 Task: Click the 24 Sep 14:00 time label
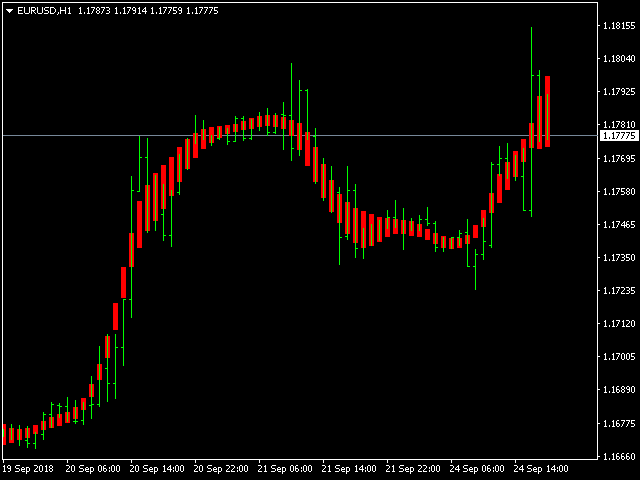541,469
